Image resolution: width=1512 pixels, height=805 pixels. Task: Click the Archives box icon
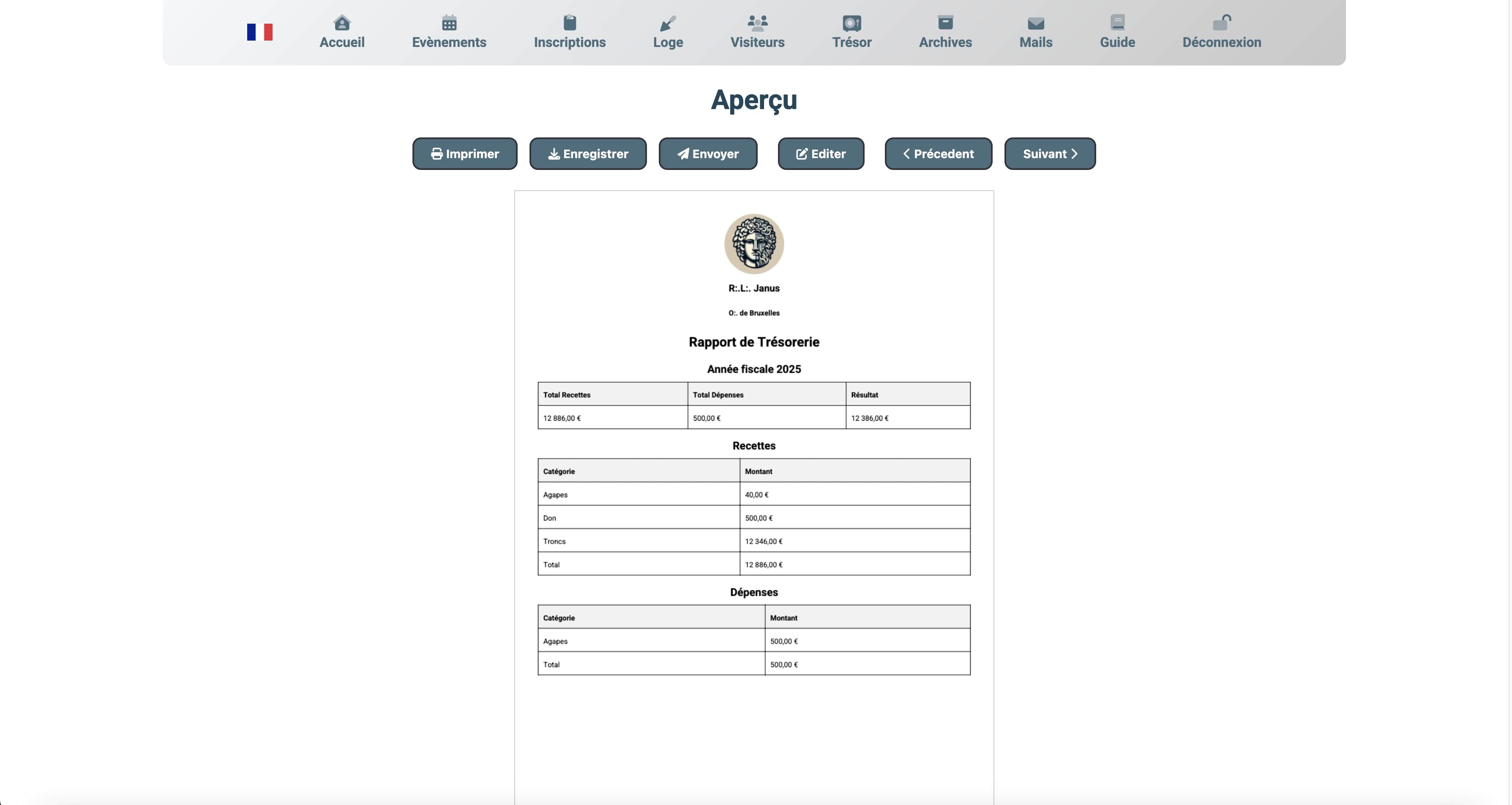click(945, 23)
